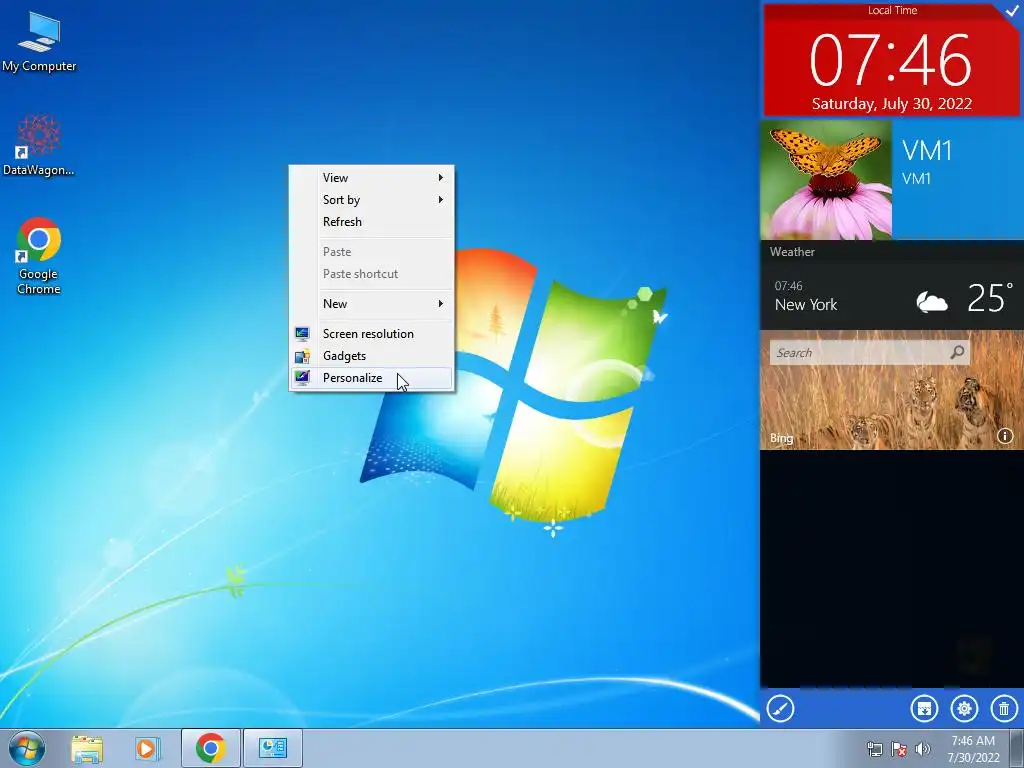Open the Windows Start menu orb
The image size is (1024, 768).
(27, 748)
